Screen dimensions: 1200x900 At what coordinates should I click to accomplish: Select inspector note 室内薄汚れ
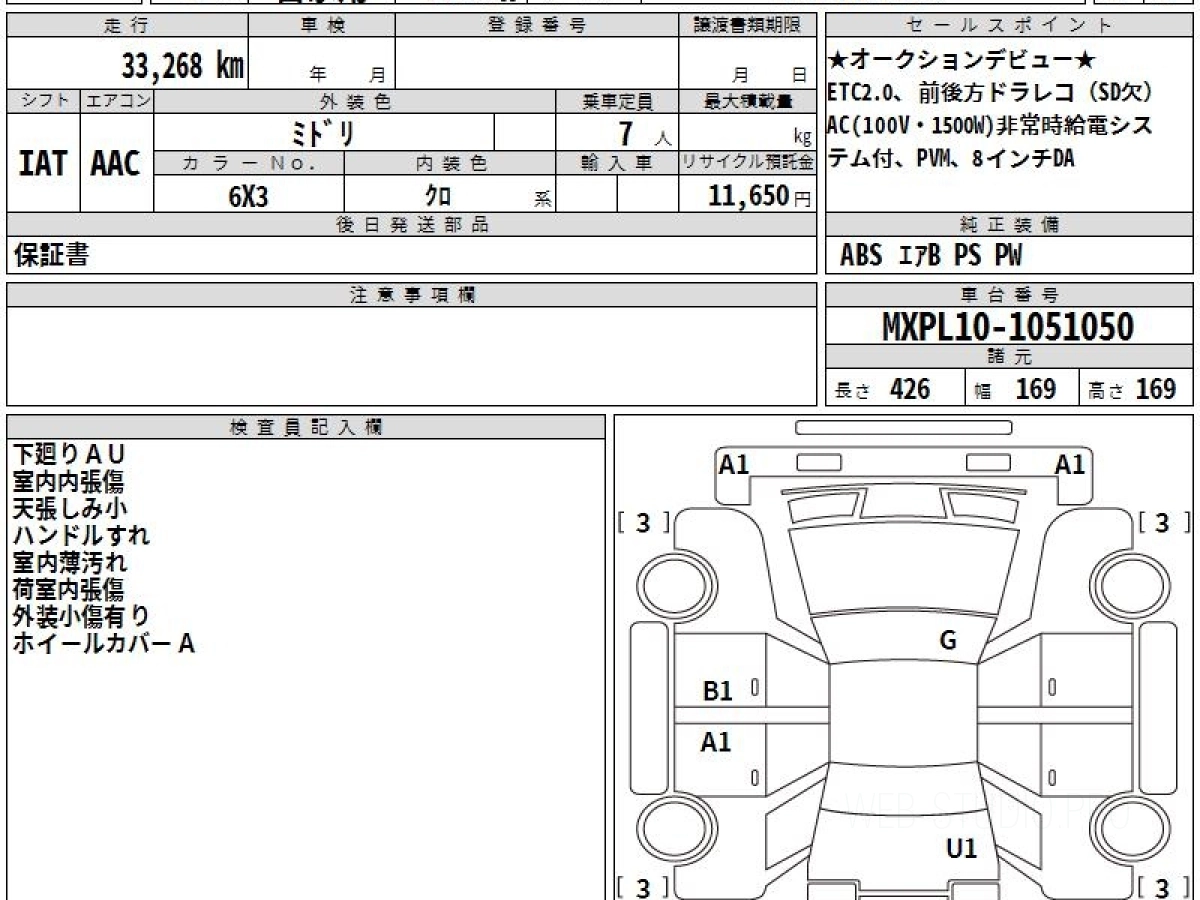click(69, 563)
